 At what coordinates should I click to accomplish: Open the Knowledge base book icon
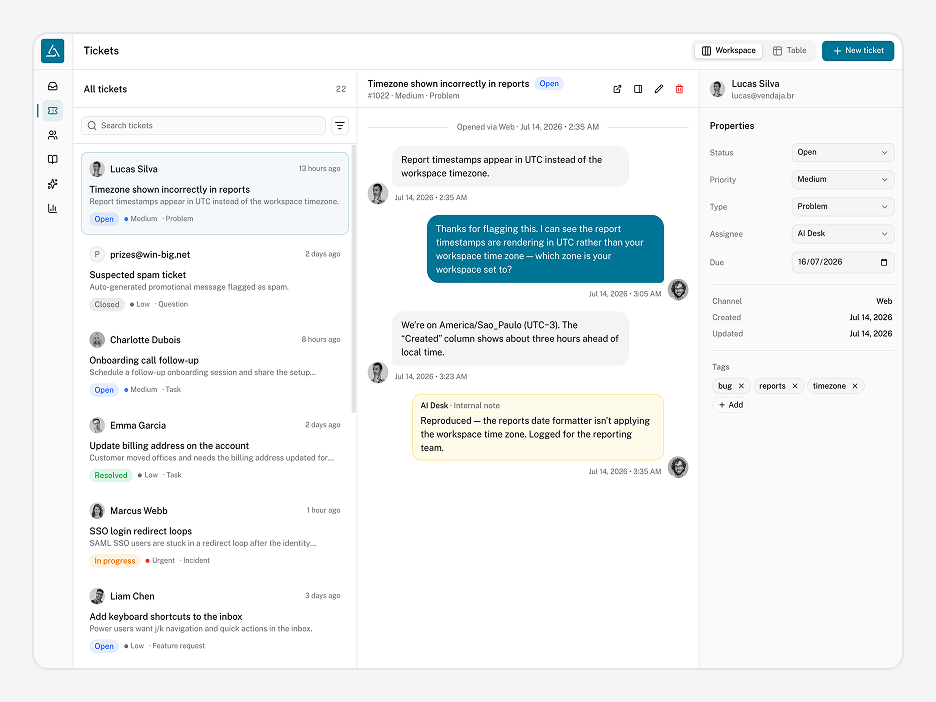pyautogui.click(x=53, y=159)
